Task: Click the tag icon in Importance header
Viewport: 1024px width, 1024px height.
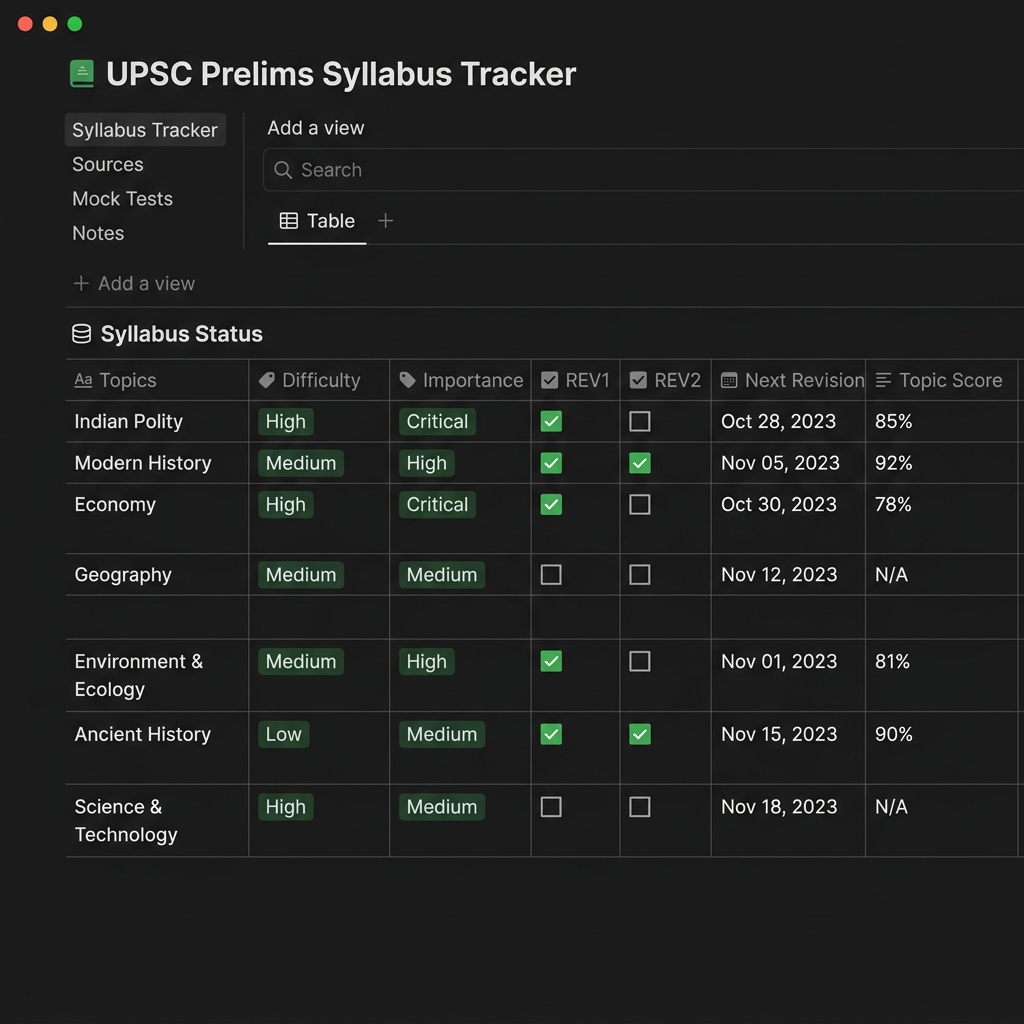Action: [x=408, y=380]
